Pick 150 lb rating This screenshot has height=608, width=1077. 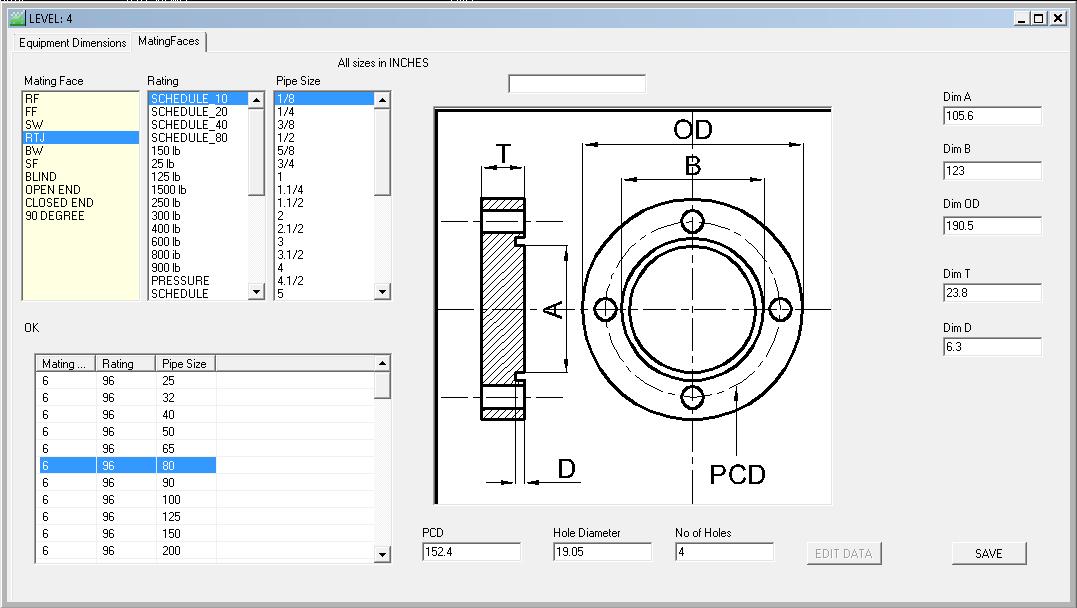[x=199, y=150]
